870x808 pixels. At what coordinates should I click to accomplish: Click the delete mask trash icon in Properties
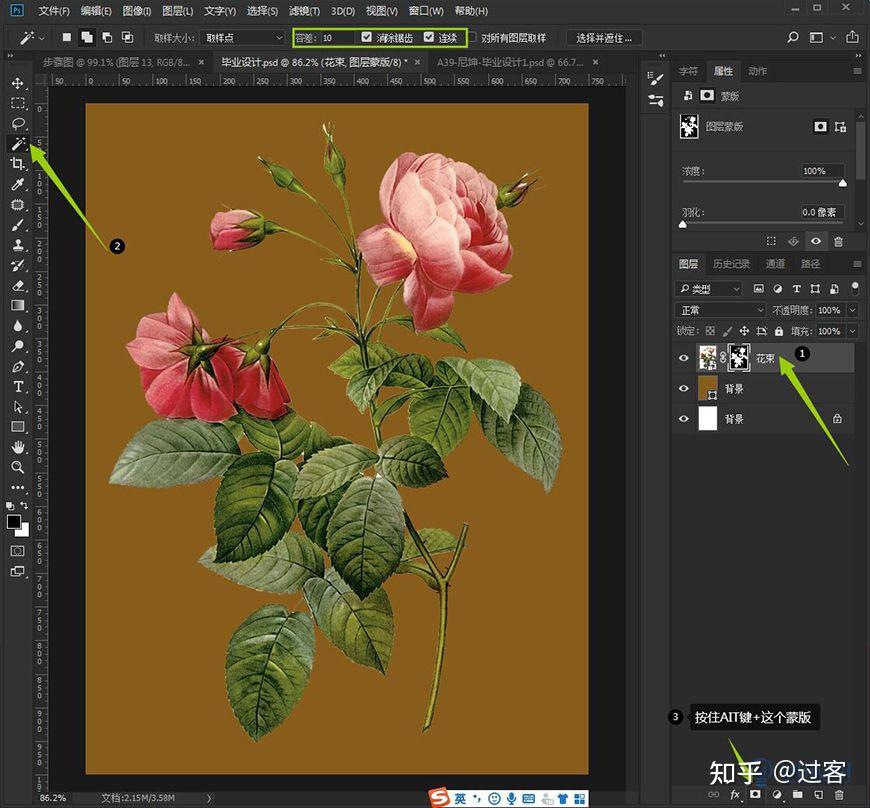838,241
